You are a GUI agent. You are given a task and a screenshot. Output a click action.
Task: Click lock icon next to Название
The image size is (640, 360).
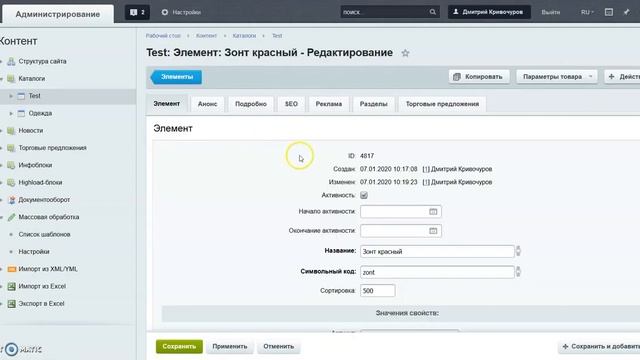point(518,251)
